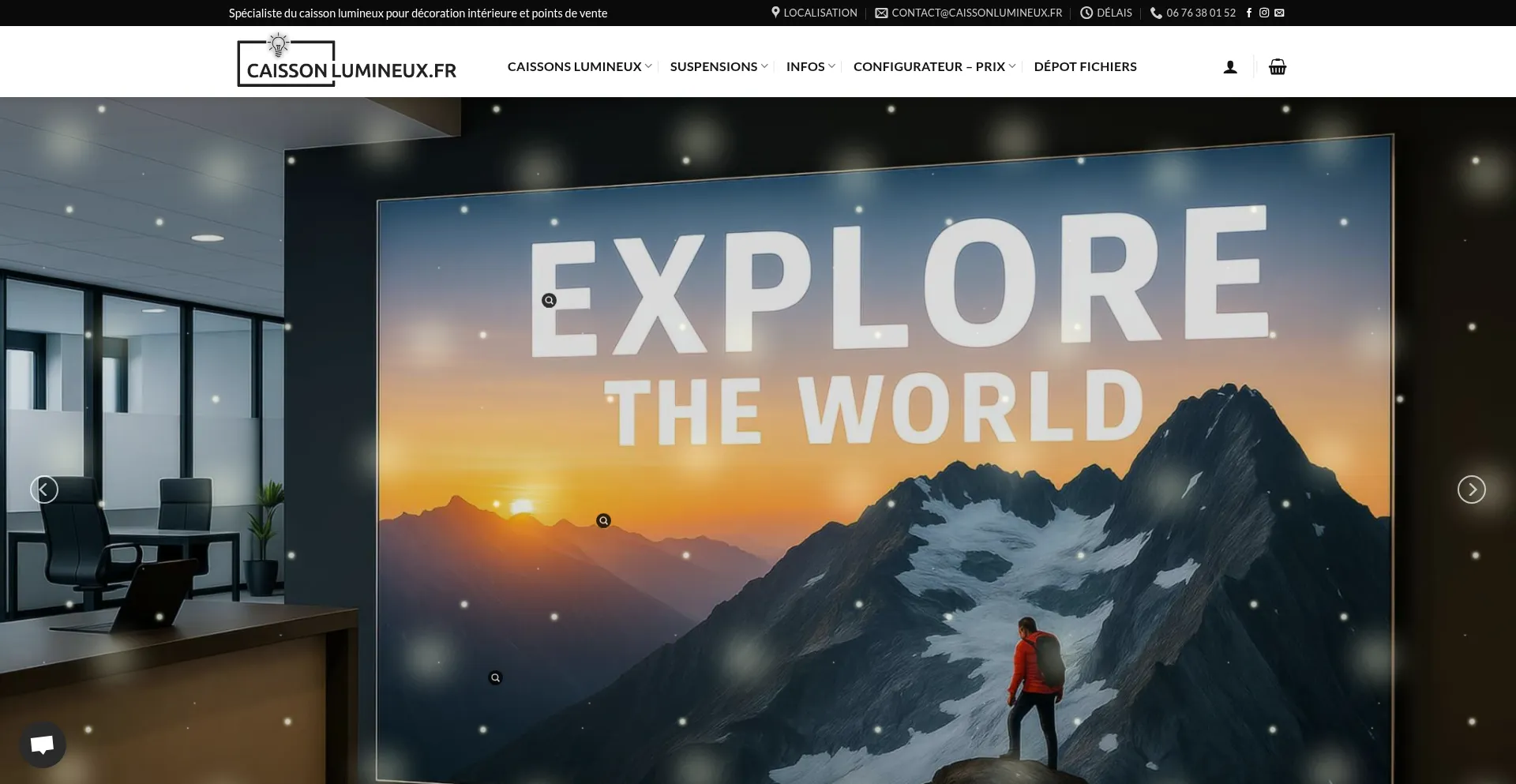
Task: Click the magnifier hotspot at lower left of poster
Action: point(496,678)
